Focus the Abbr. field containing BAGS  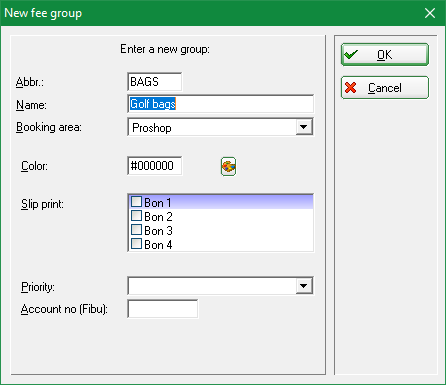tap(155, 82)
